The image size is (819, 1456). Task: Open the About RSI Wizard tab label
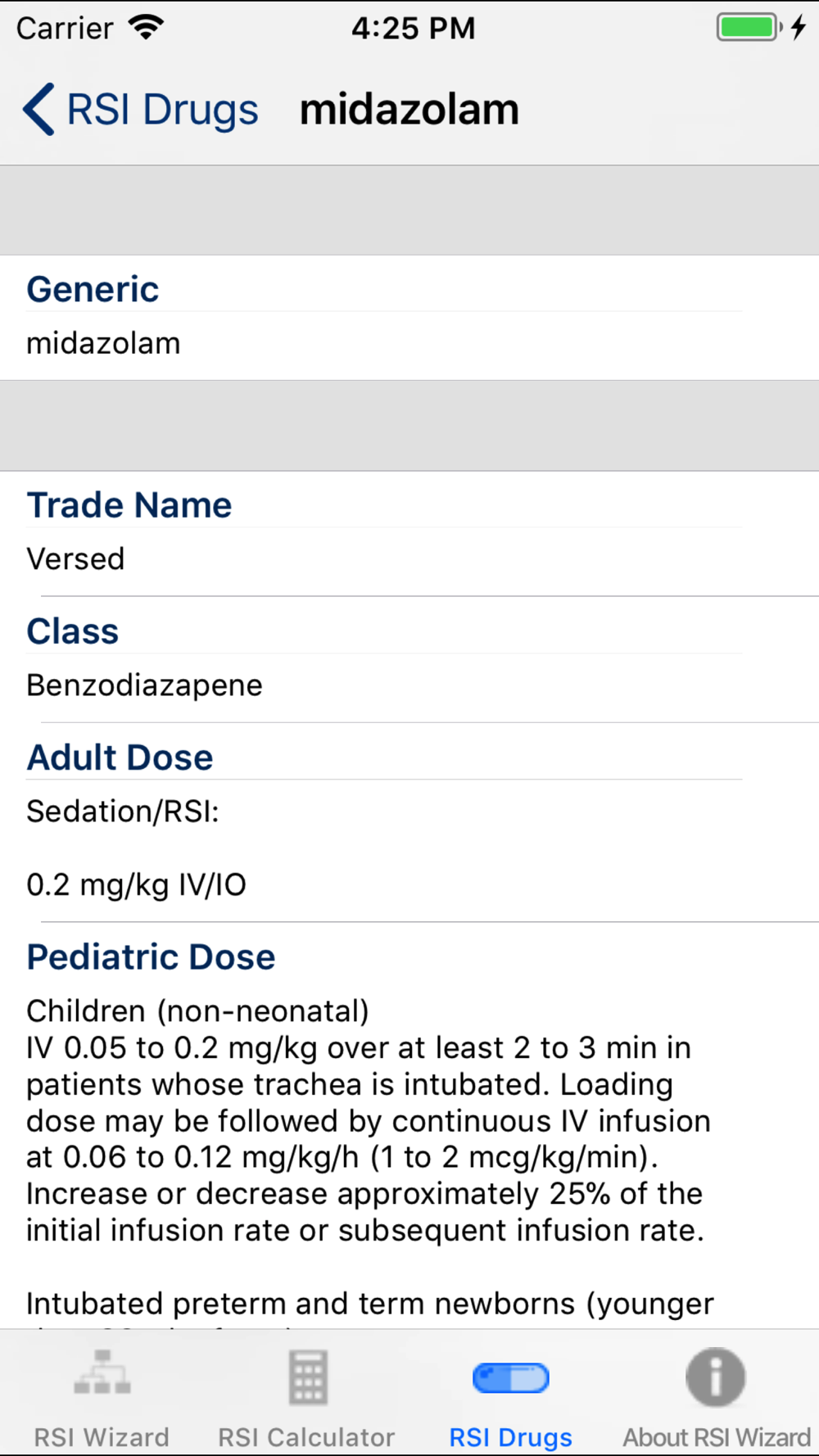point(717,1437)
